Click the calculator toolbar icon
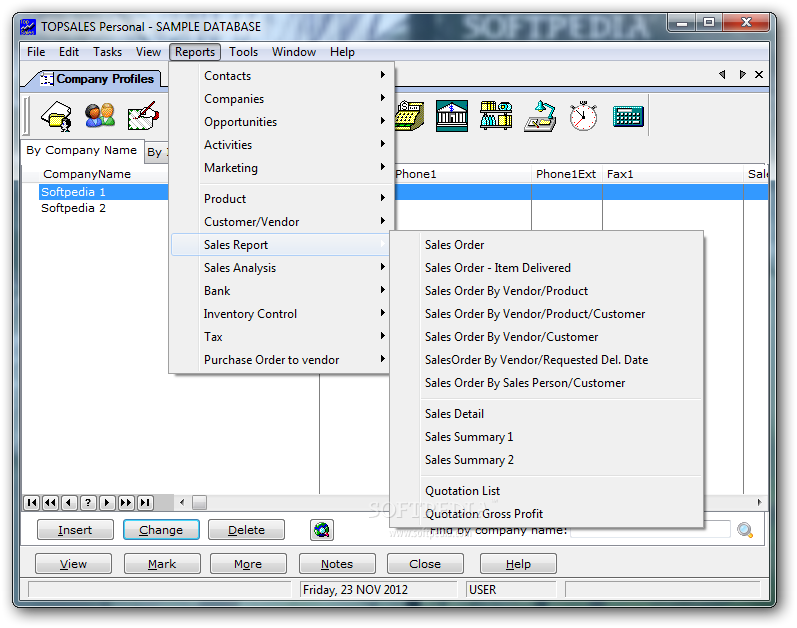The width and height of the screenshot is (797, 628). [628, 116]
